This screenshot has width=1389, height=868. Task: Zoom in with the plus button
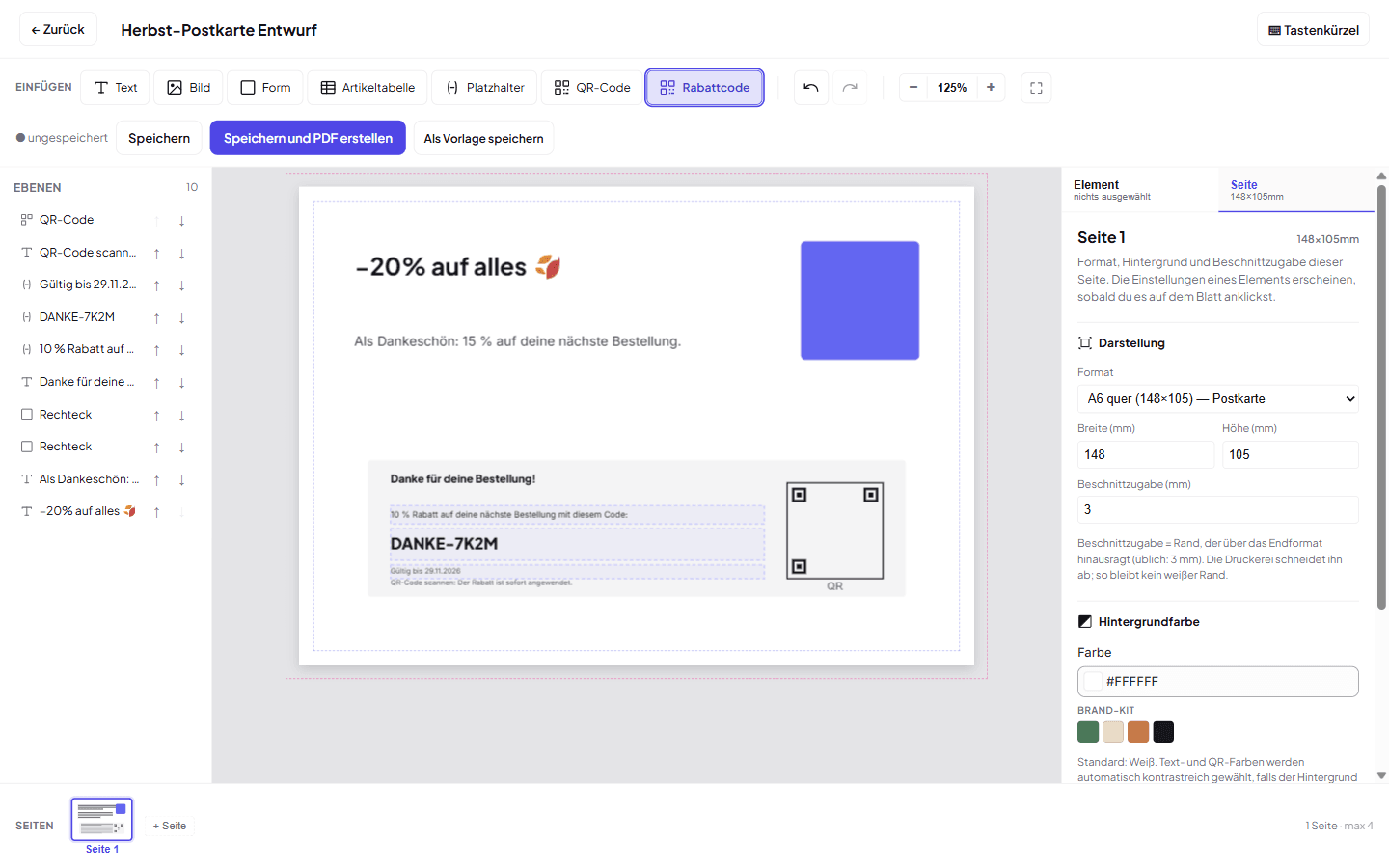(x=991, y=88)
